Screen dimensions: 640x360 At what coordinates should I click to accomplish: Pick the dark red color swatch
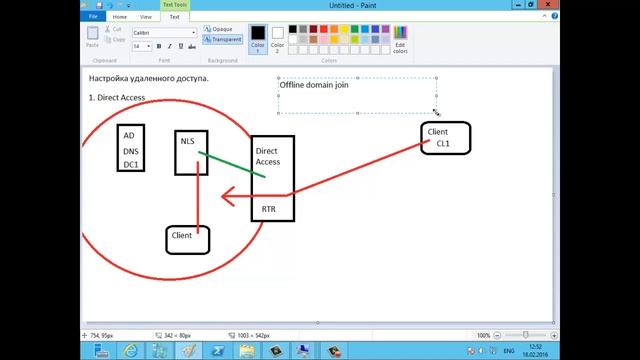coord(313,29)
